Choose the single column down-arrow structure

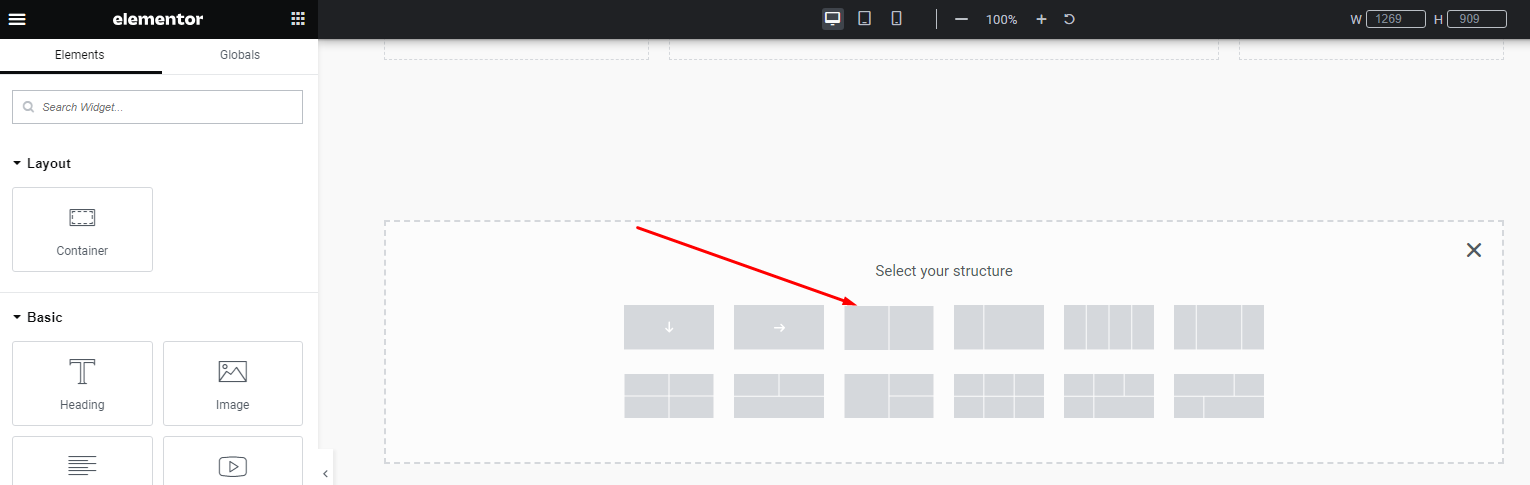click(x=669, y=327)
